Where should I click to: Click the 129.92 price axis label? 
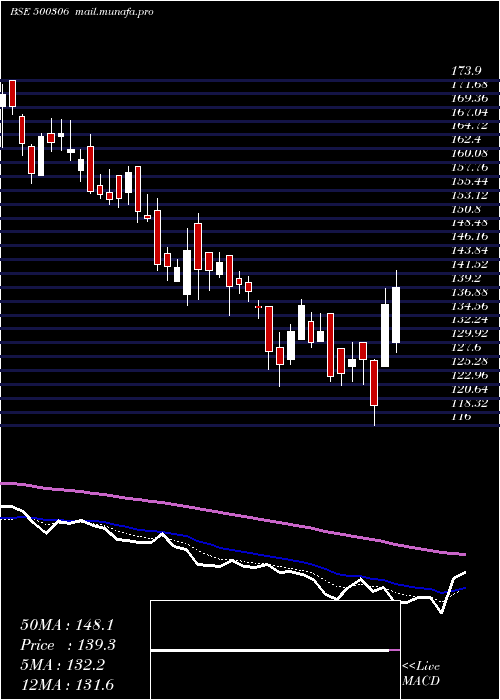469,333
